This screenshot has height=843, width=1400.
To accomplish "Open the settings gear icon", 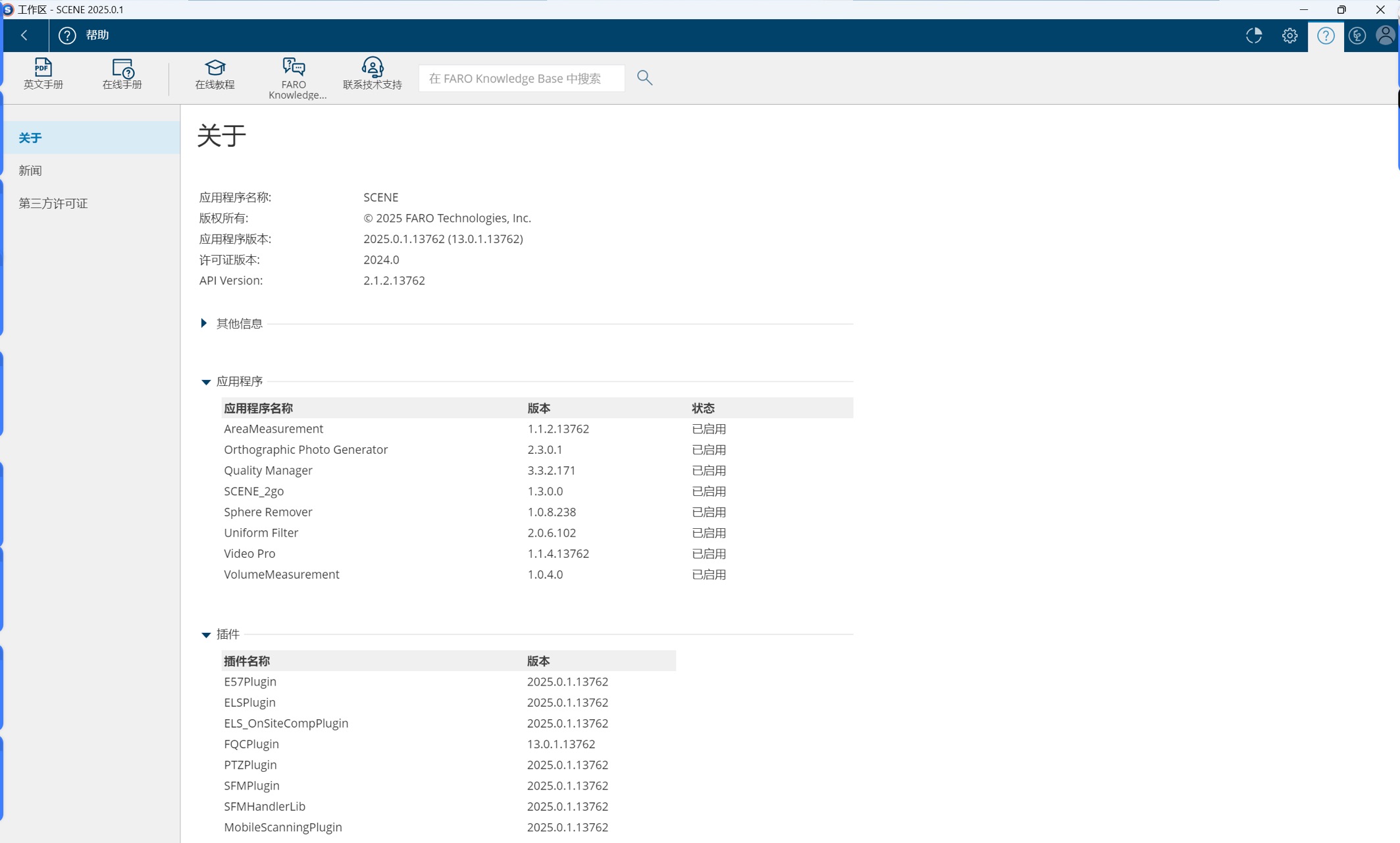I will pyautogui.click(x=1289, y=36).
